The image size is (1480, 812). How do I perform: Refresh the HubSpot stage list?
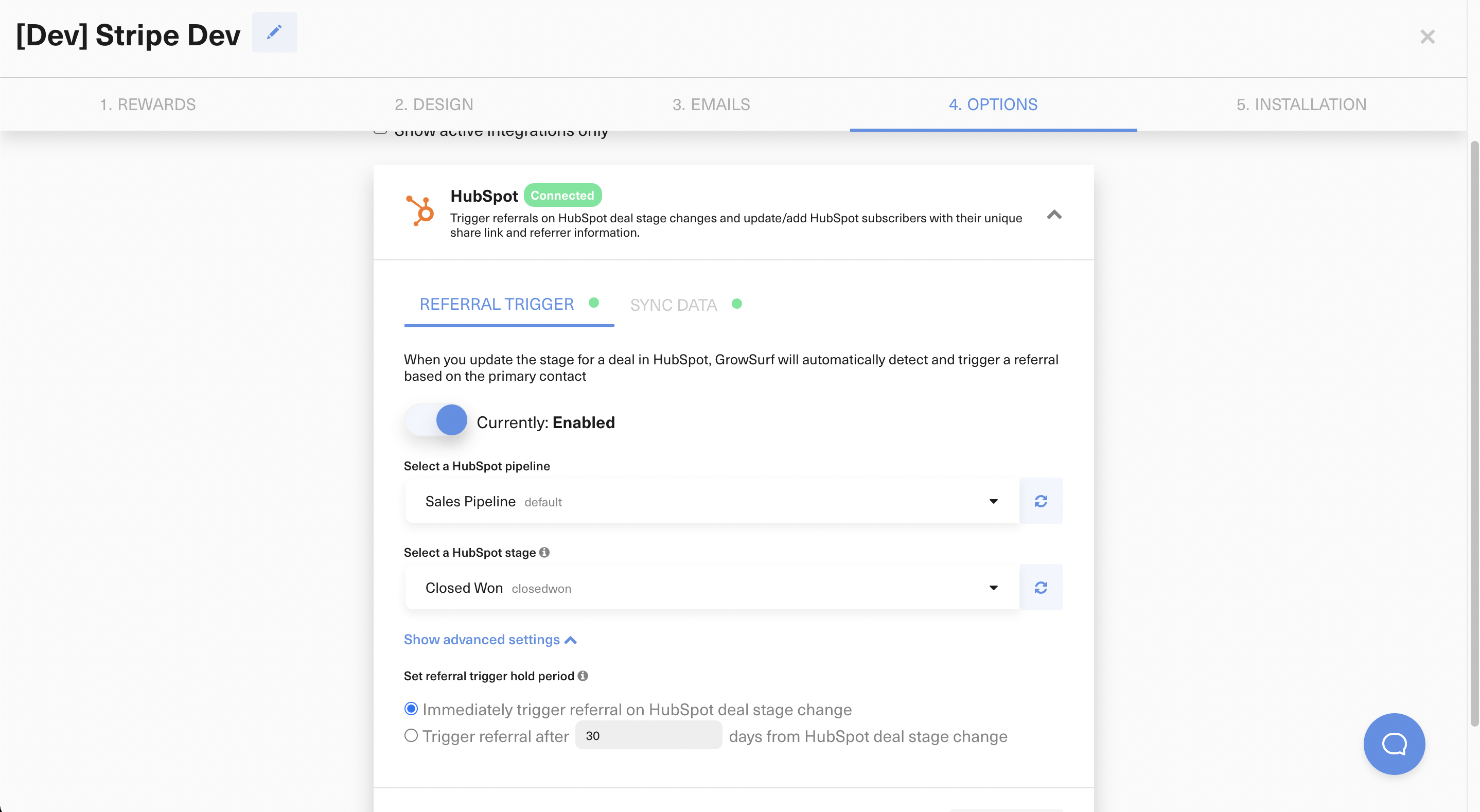point(1042,587)
